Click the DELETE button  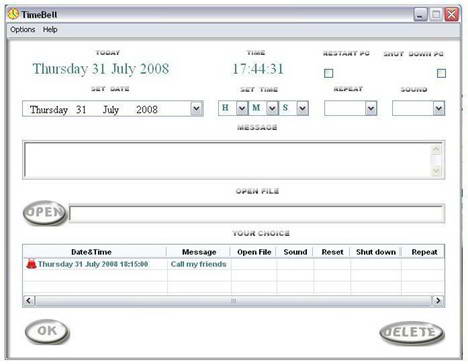412,332
